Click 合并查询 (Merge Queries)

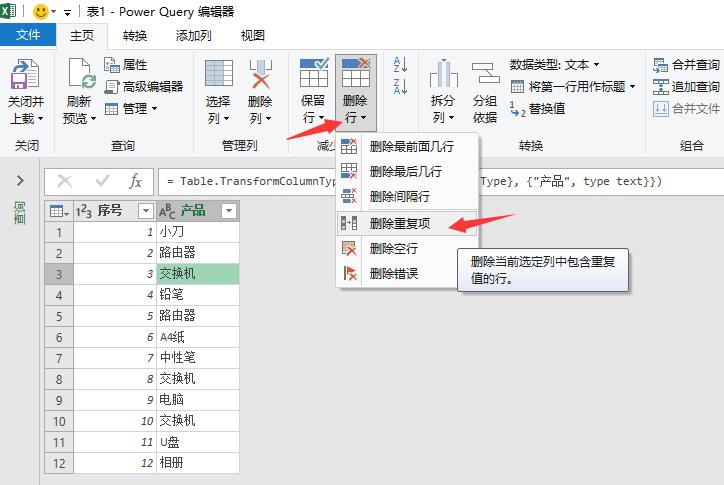(x=686, y=65)
